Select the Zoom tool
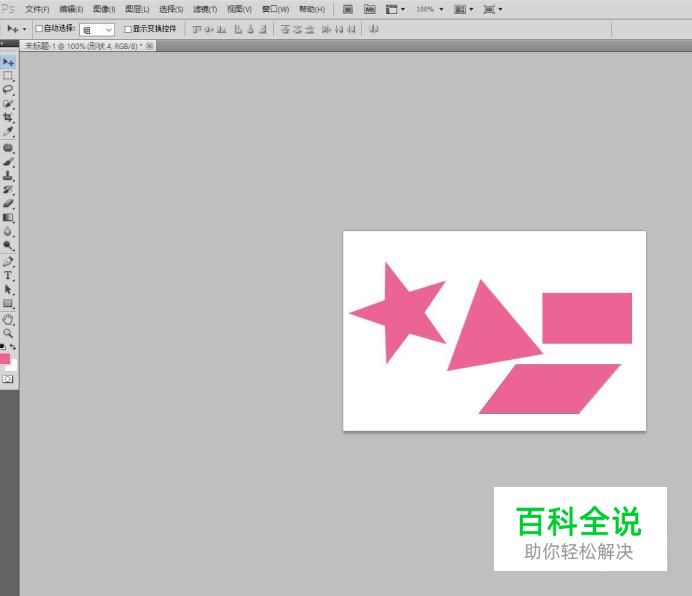Screen dimensions: 692x596 point(8,333)
